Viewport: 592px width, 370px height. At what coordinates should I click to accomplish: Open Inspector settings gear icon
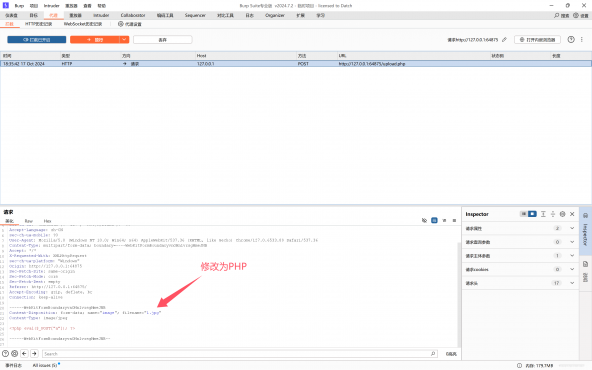pos(562,214)
